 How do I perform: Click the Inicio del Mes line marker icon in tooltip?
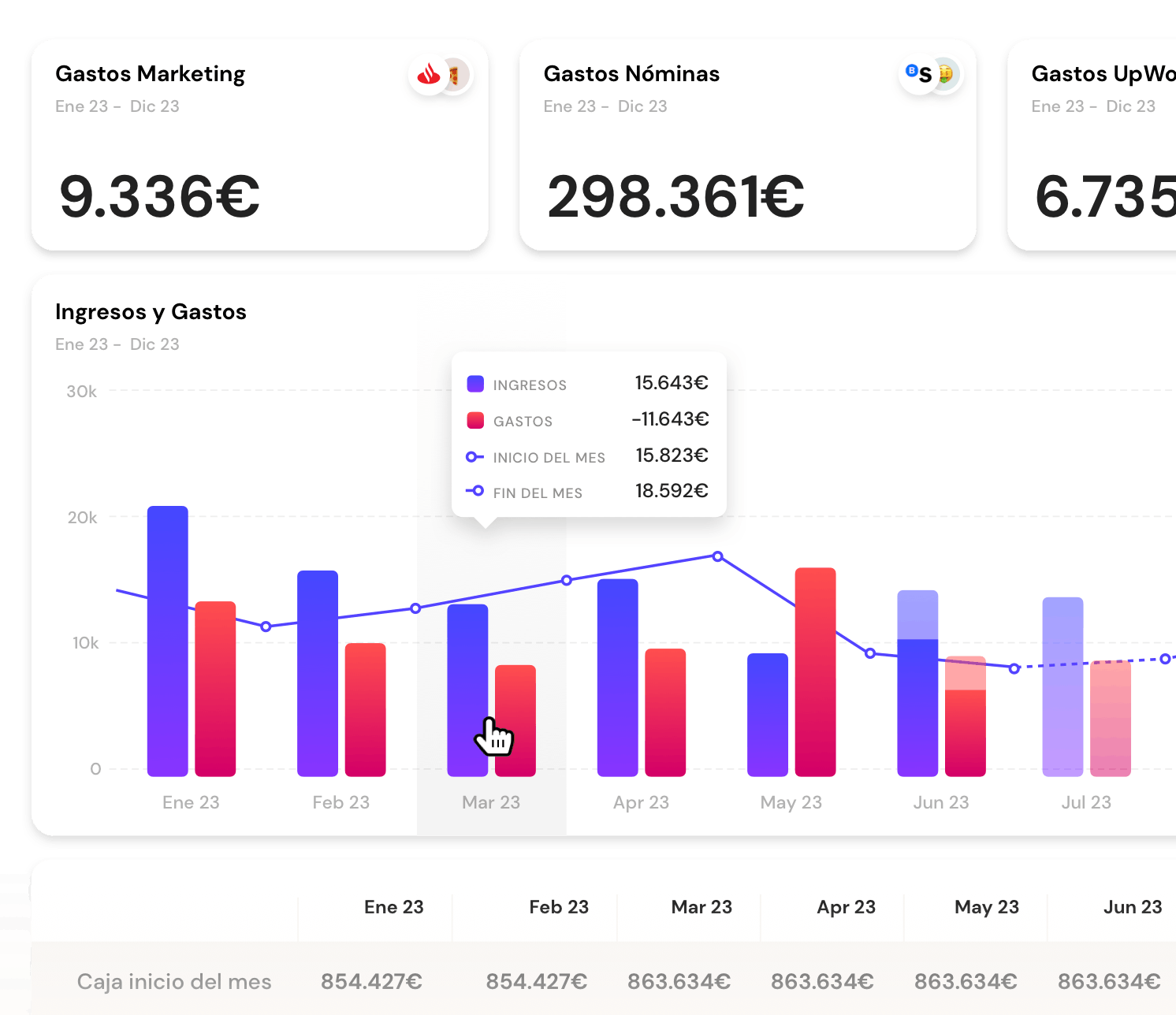pos(474,456)
